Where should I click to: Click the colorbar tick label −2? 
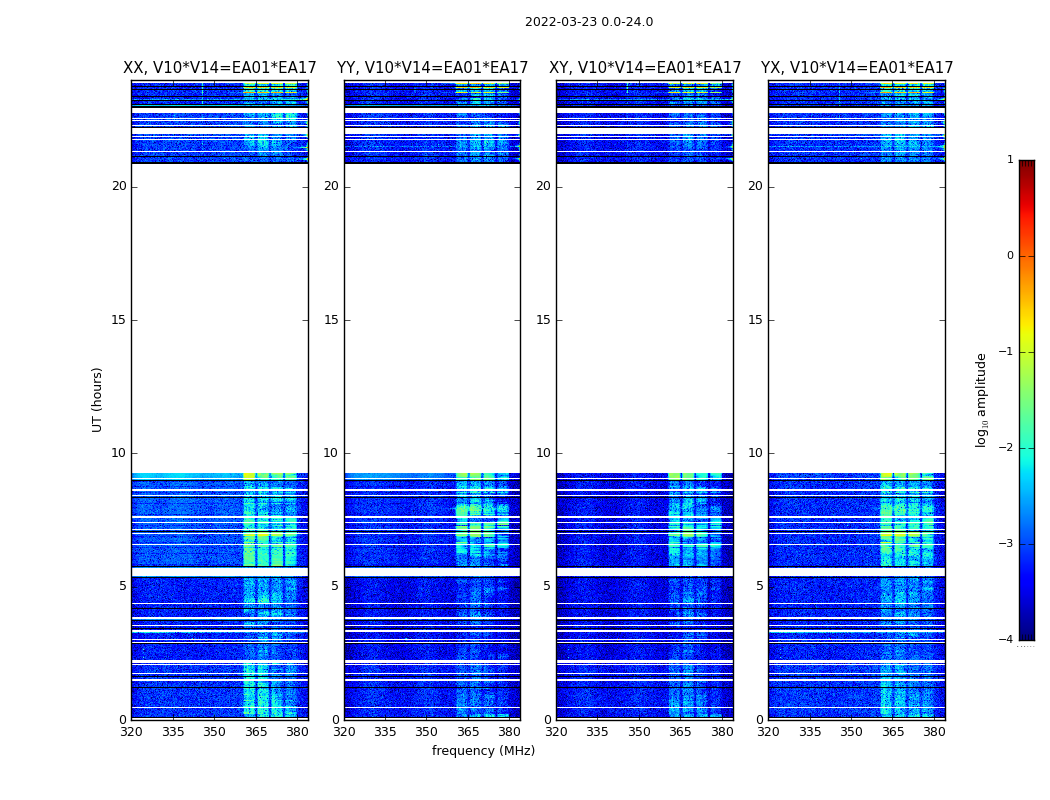click(x=1006, y=447)
